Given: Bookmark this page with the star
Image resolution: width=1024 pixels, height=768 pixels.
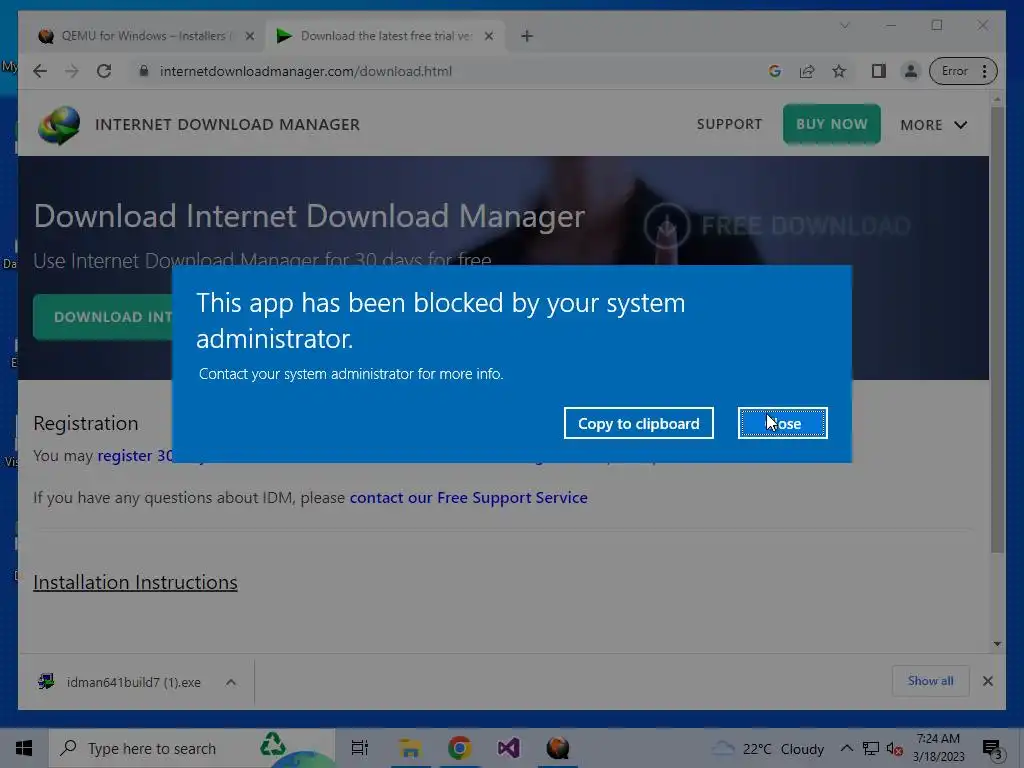Looking at the screenshot, I should tap(839, 71).
